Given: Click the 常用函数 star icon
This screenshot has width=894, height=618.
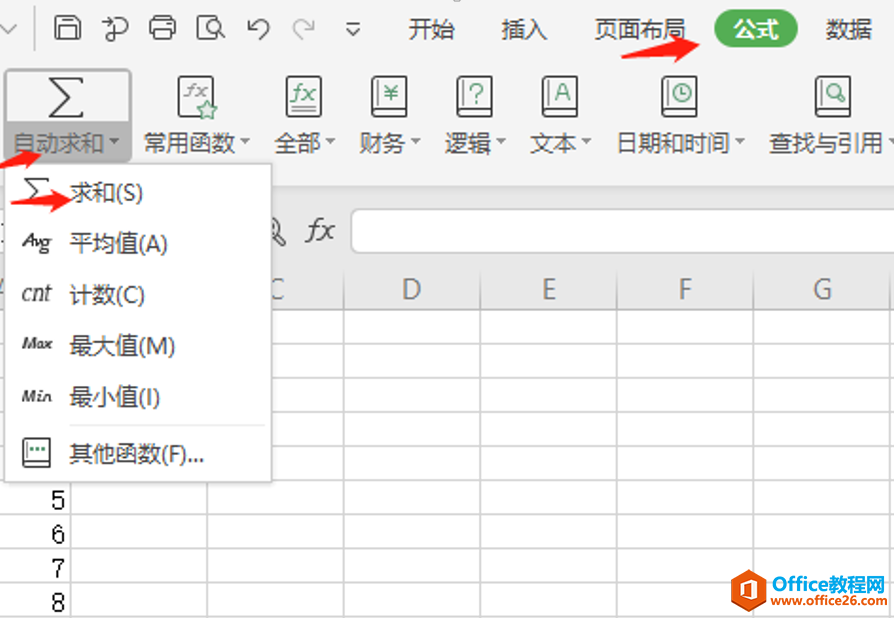Looking at the screenshot, I should click(x=197, y=97).
